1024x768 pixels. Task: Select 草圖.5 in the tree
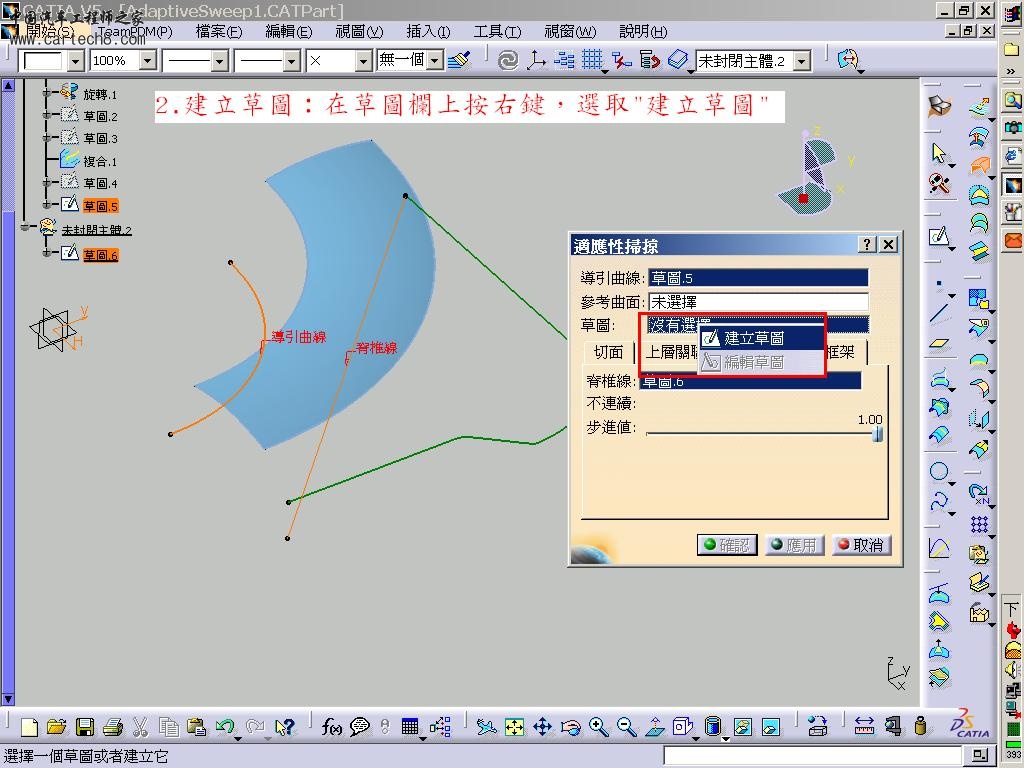pyautogui.click(x=100, y=206)
